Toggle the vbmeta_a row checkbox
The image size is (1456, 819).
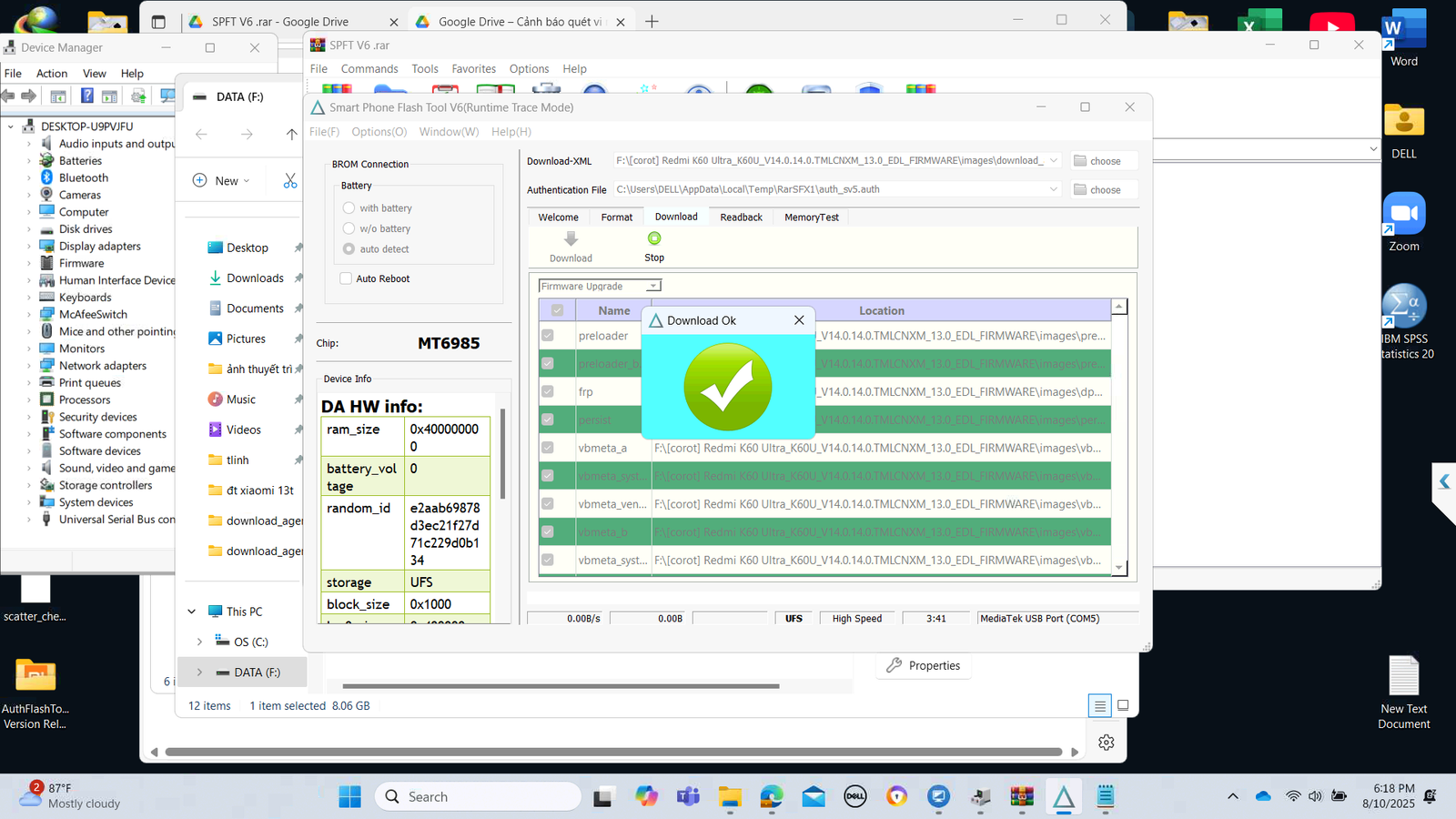[548, 448]
